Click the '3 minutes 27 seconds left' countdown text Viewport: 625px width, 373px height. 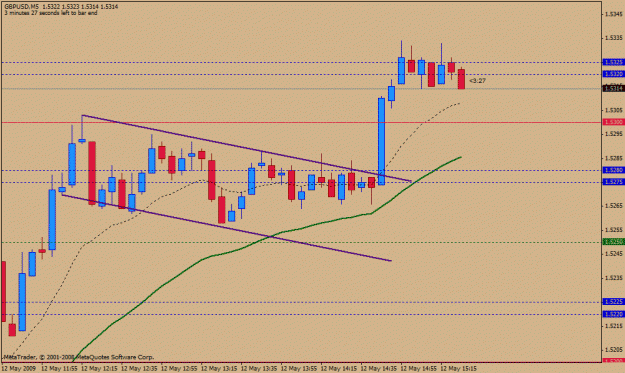pos(51,13)
